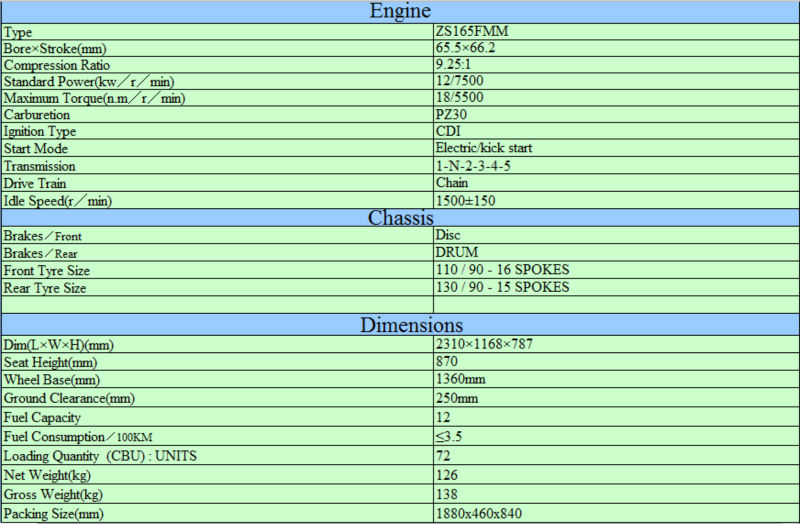The height and width of the screenshot is (524, 800).
Task: Click the 9.25:1 value
Action: click(453, 64)
